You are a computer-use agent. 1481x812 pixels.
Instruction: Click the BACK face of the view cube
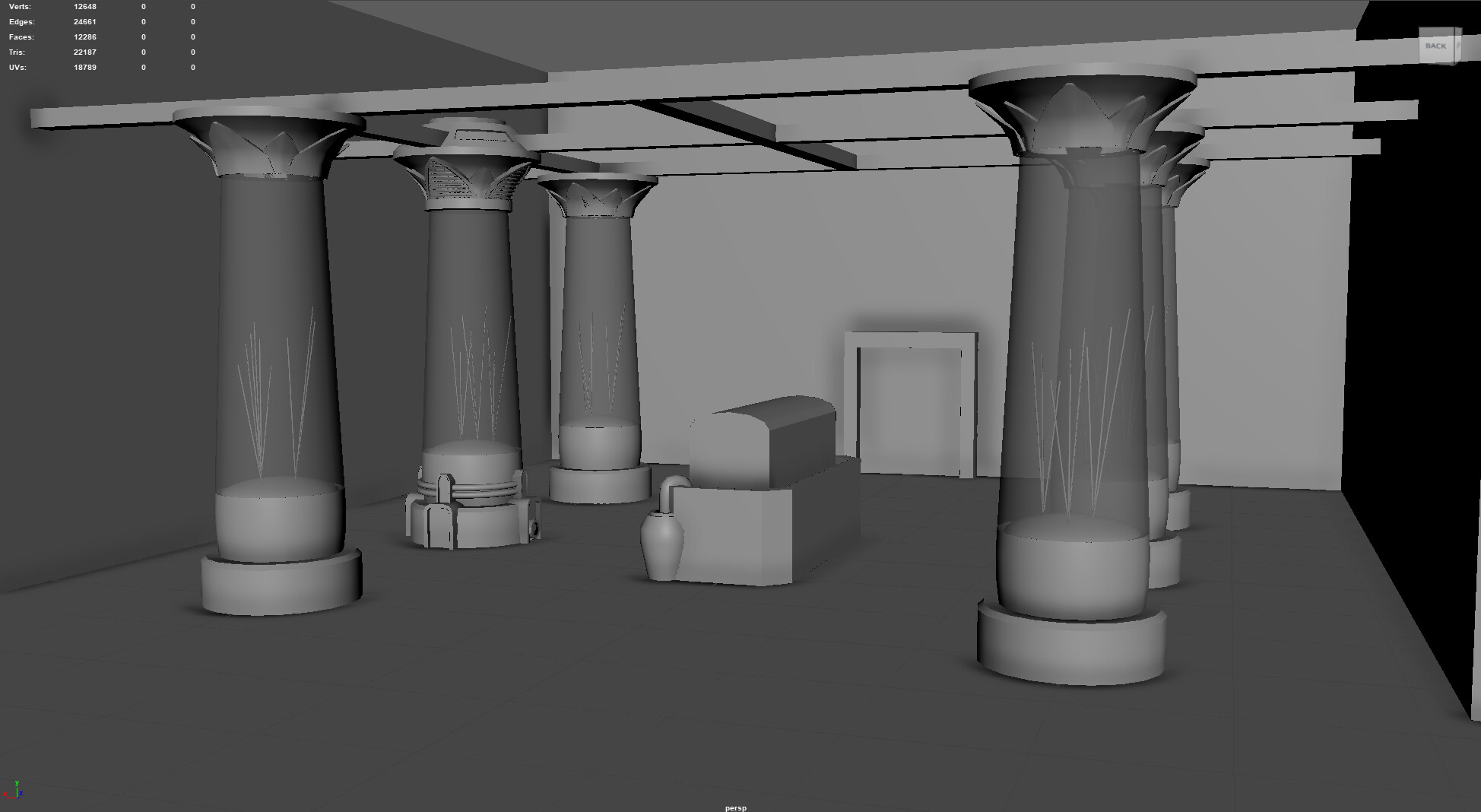1435,46
